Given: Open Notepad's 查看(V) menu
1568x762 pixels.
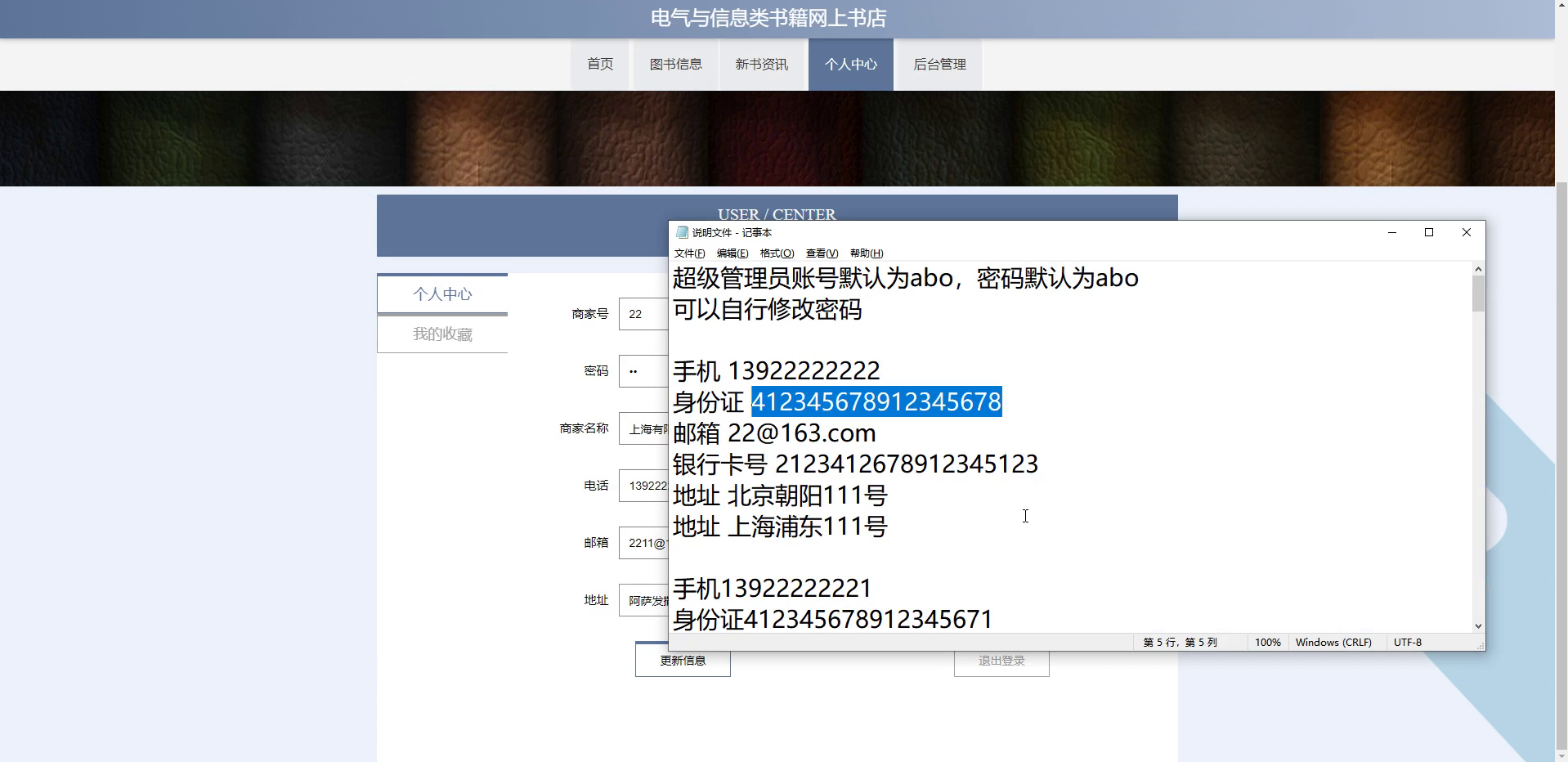Looking at the screenshot, I should (x=822, y=253).
